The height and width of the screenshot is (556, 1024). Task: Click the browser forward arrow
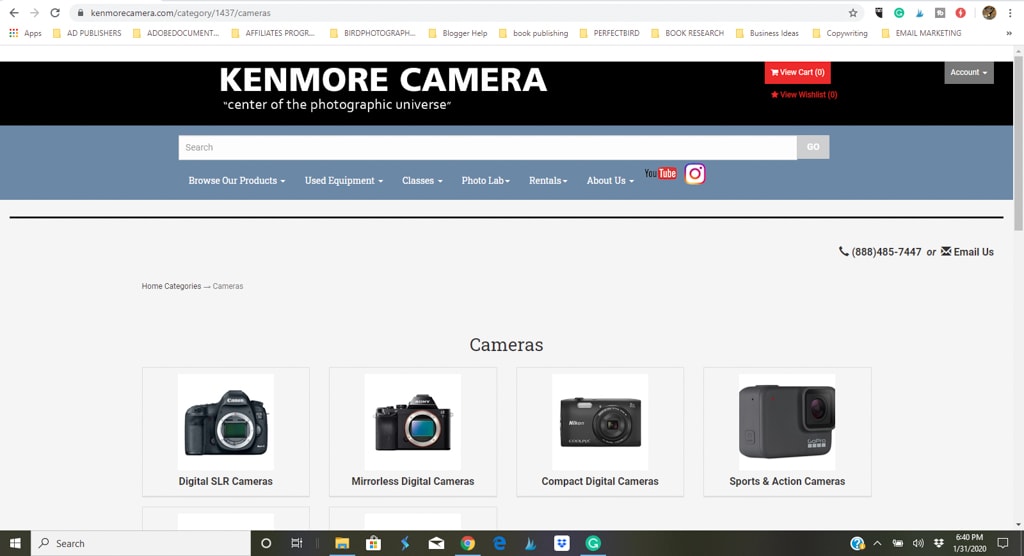(34, 12)
